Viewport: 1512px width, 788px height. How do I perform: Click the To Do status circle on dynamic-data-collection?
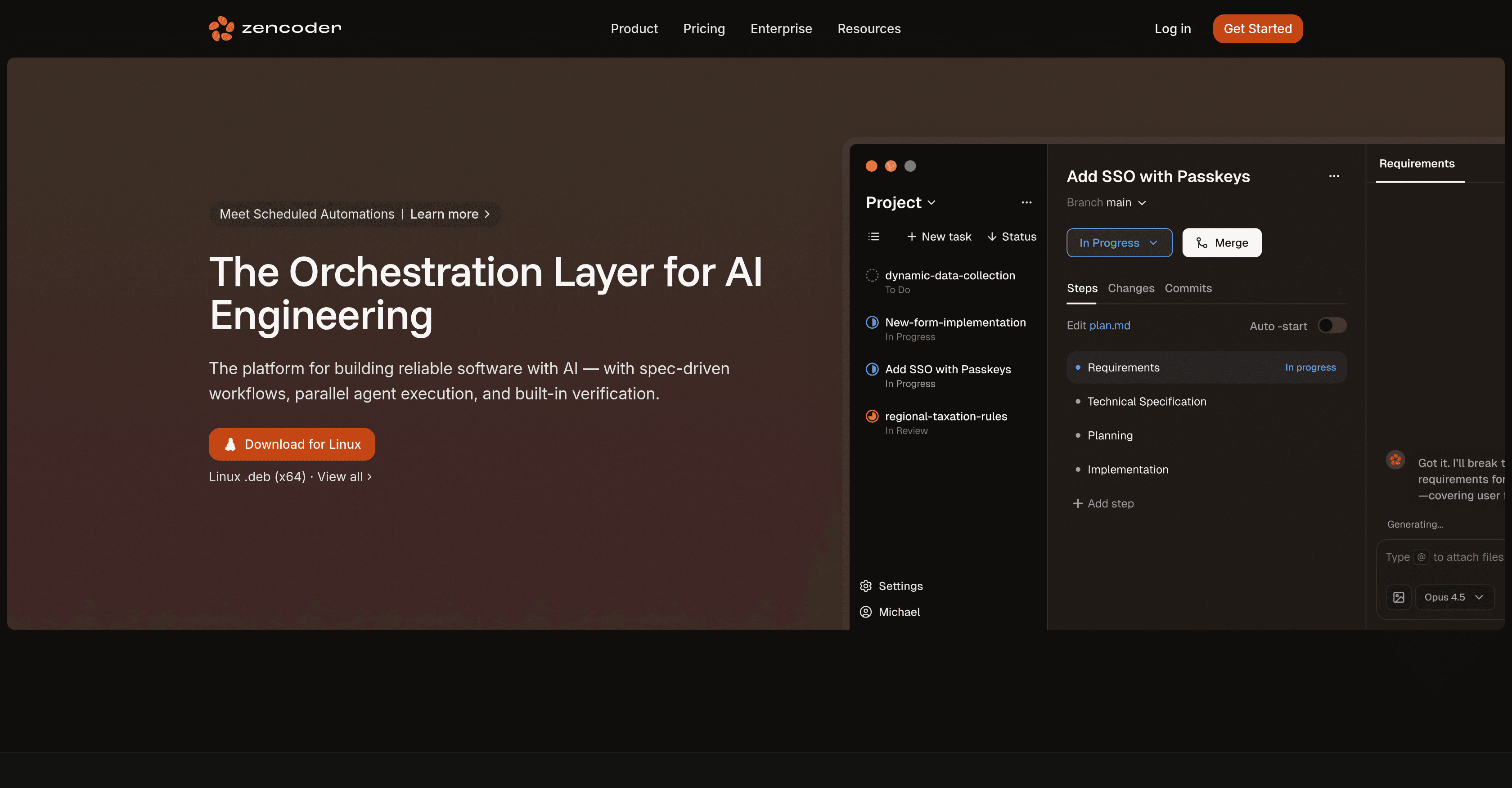(872, 275)
